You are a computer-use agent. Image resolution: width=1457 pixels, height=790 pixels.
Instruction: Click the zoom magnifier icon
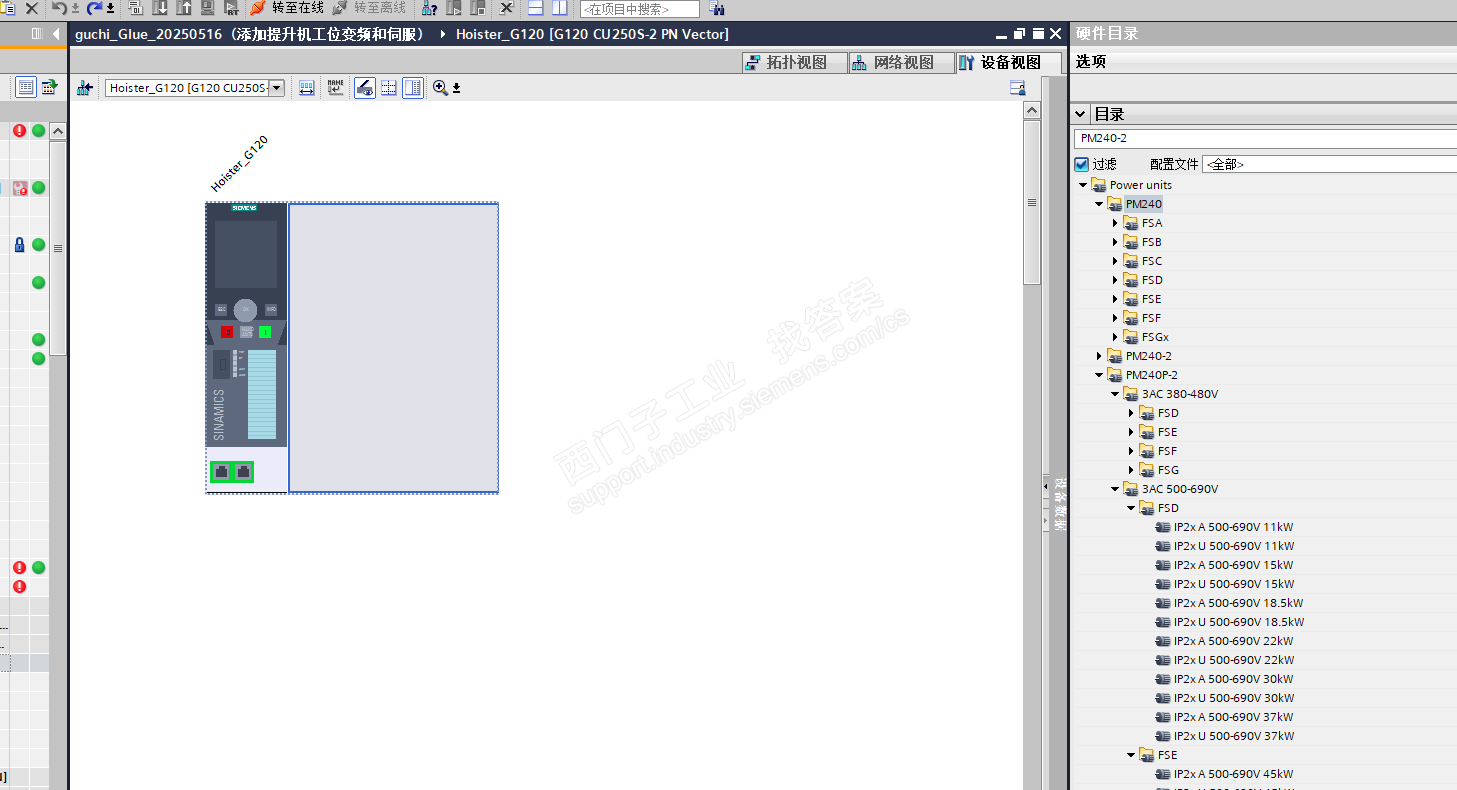click(x=440, y=88)
